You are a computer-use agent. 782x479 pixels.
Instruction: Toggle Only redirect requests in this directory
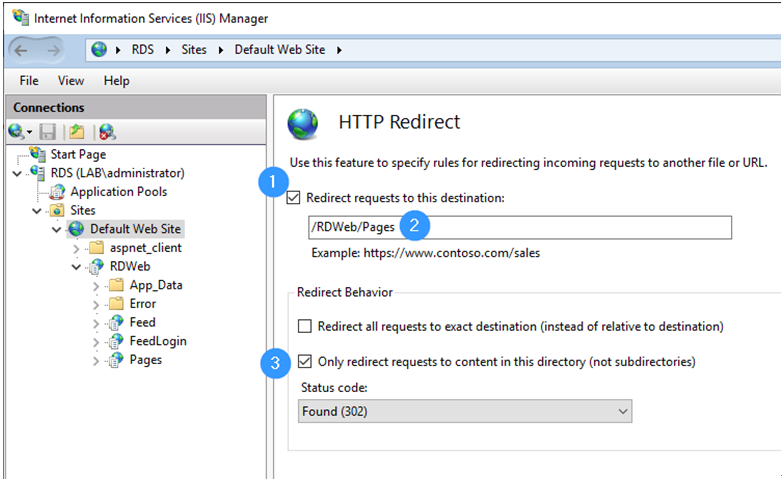tap(305, 361)
